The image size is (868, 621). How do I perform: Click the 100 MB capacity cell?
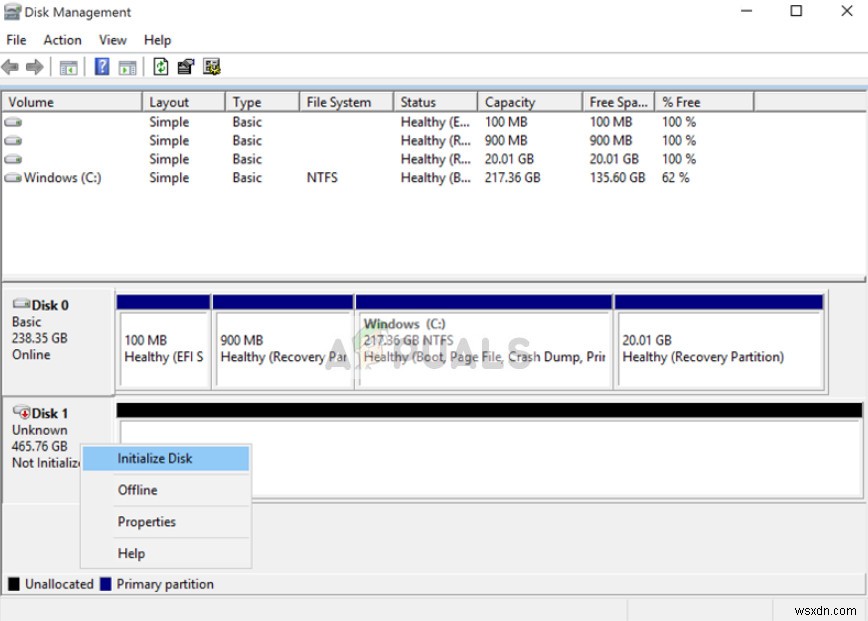506,122
